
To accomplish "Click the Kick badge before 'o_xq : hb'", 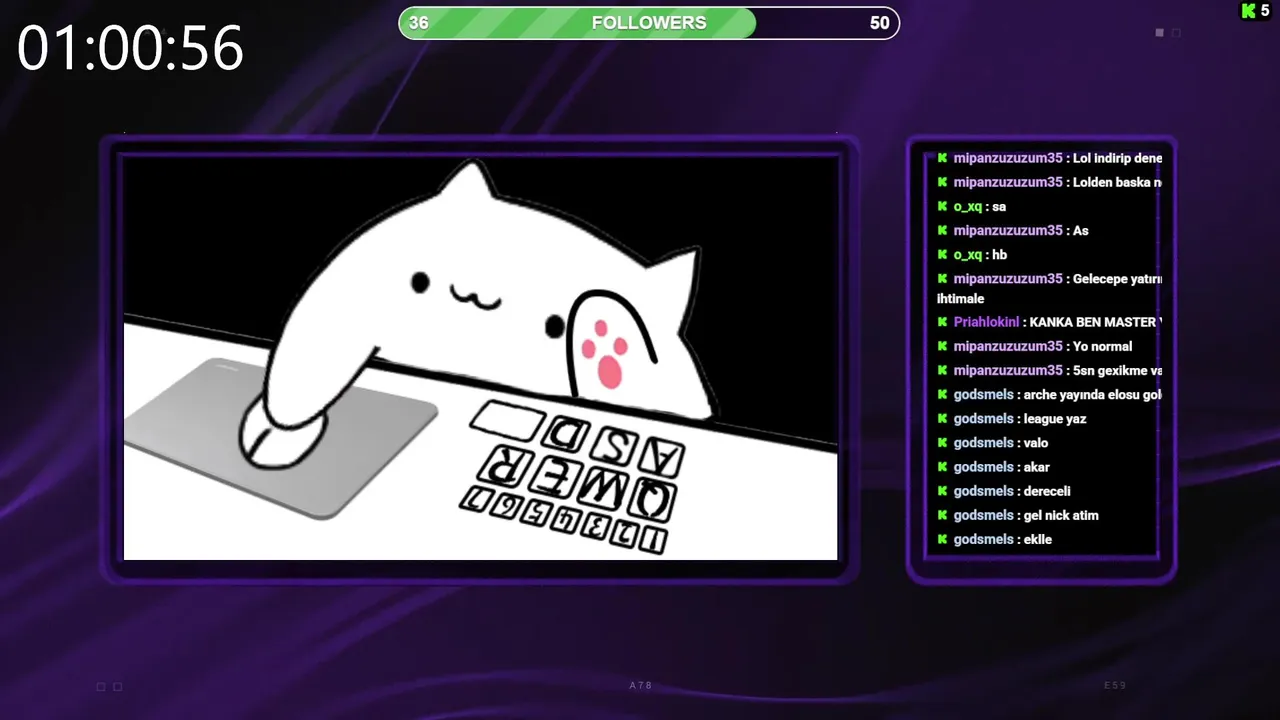I will 942,254.
